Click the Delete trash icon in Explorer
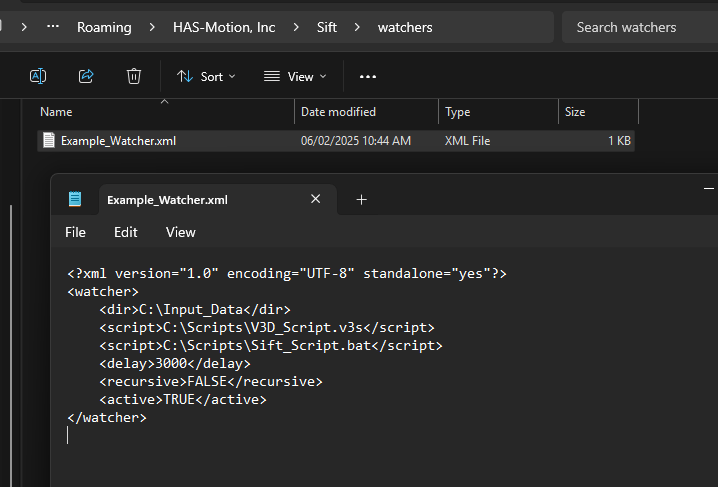This screenshot has height=487, width=718. click(x=134, y=76)
